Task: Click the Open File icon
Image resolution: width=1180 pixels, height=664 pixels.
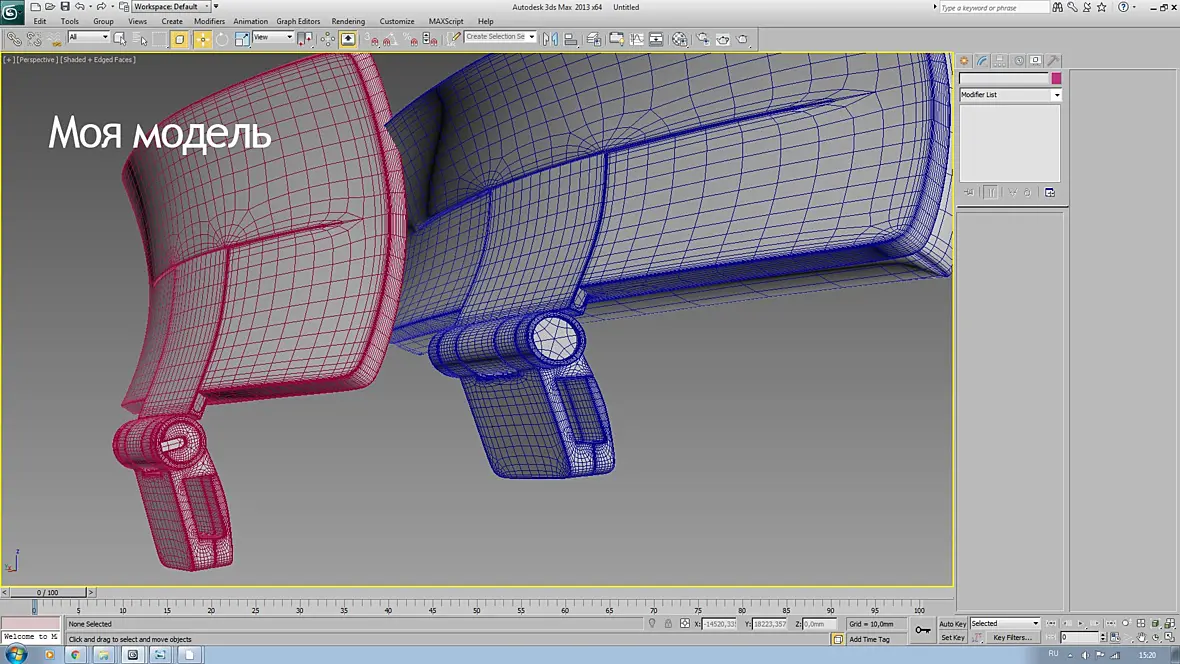Action: 50,7
